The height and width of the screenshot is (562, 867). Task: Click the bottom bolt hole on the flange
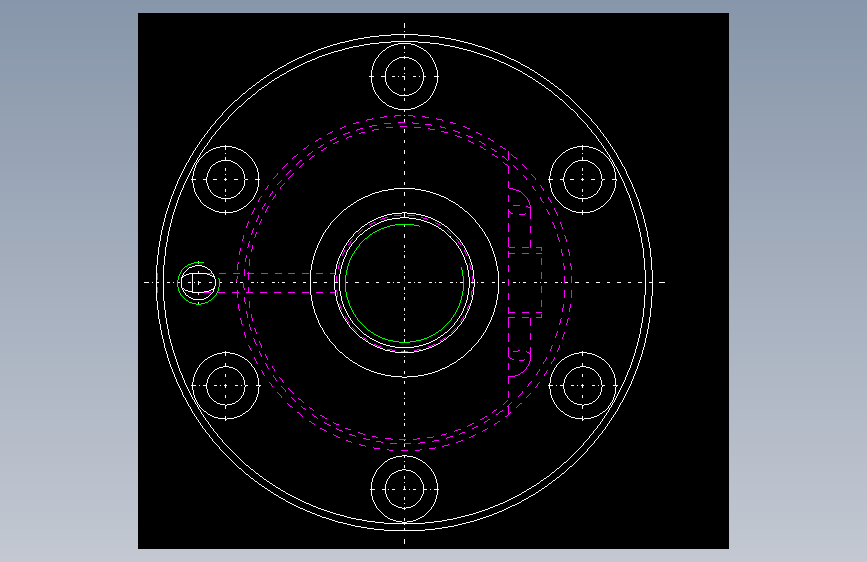coord(404,489)
